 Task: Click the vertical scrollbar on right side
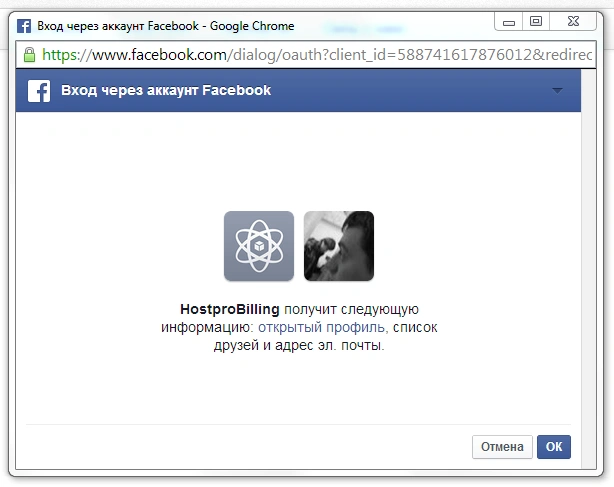589,269
